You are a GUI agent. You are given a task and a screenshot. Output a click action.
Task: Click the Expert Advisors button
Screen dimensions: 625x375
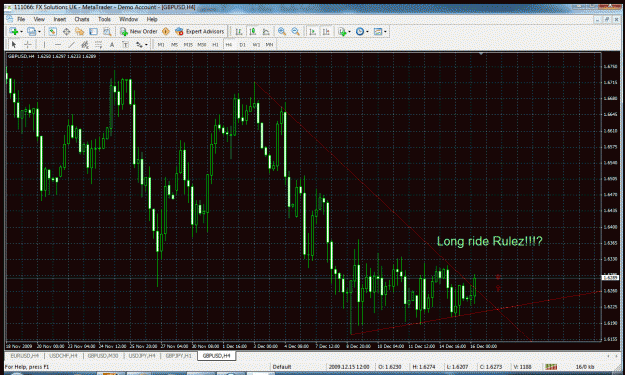200,31
